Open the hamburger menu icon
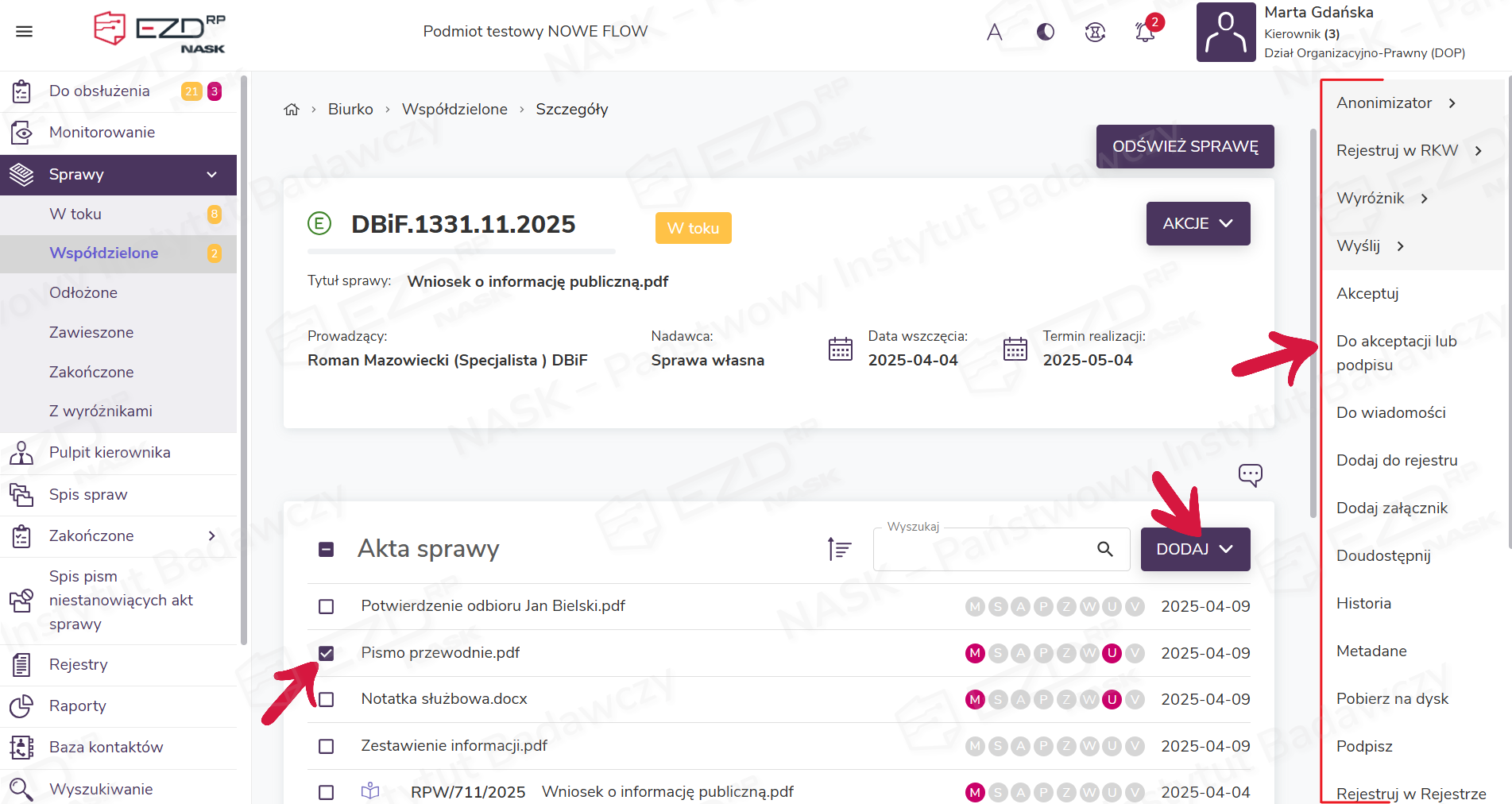1512x804 pixels. [25, 32]
